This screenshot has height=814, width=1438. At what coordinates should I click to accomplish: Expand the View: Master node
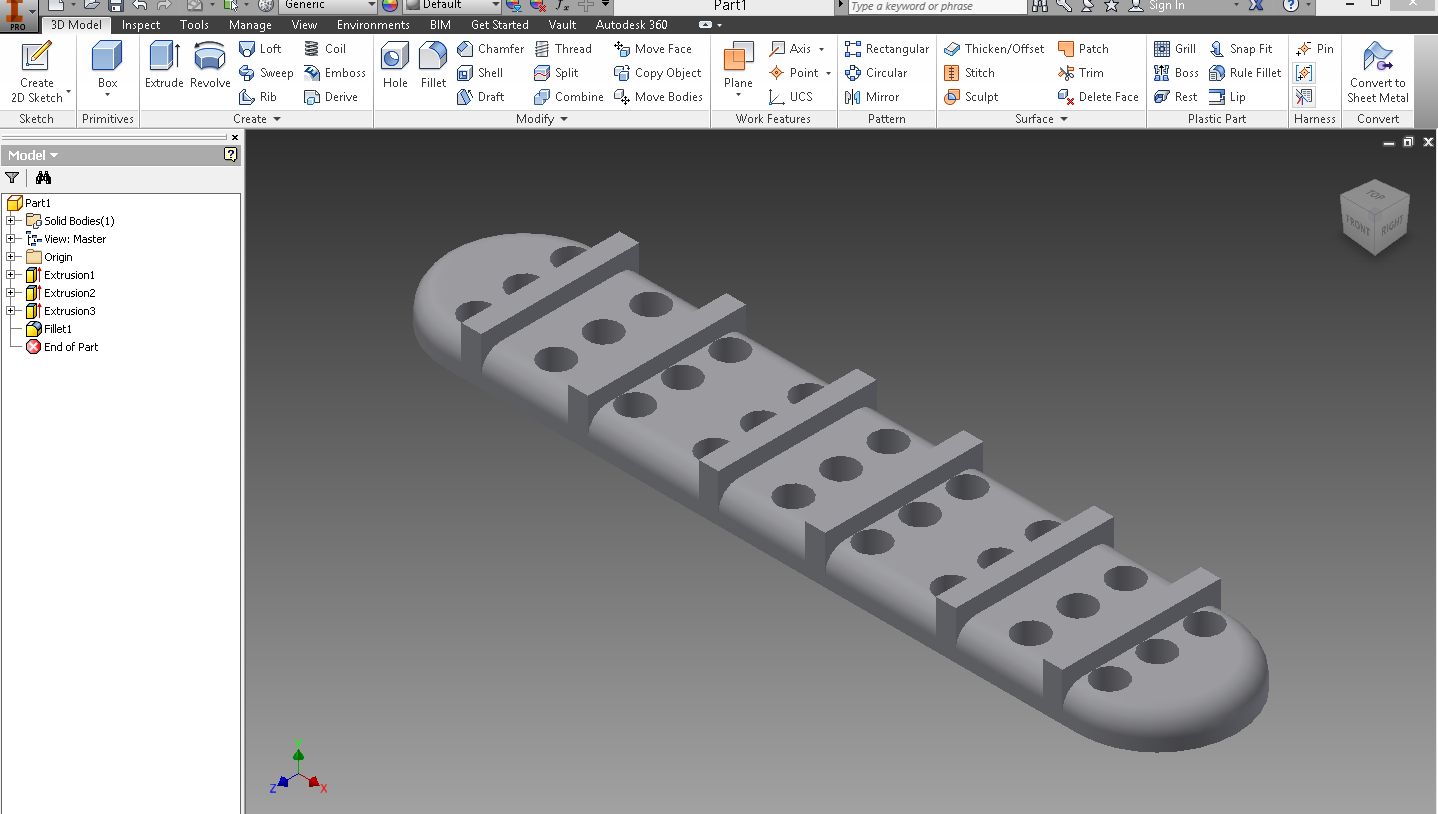11,239
